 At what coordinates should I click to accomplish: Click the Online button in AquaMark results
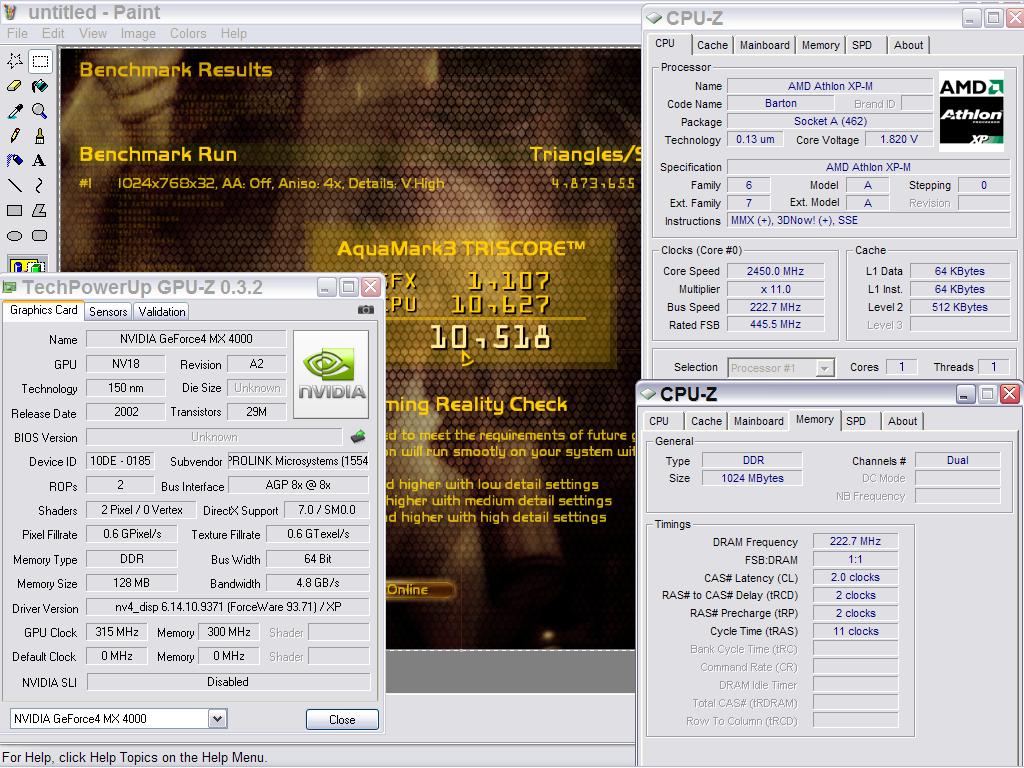pyautogui.click(x=418, y=590)
